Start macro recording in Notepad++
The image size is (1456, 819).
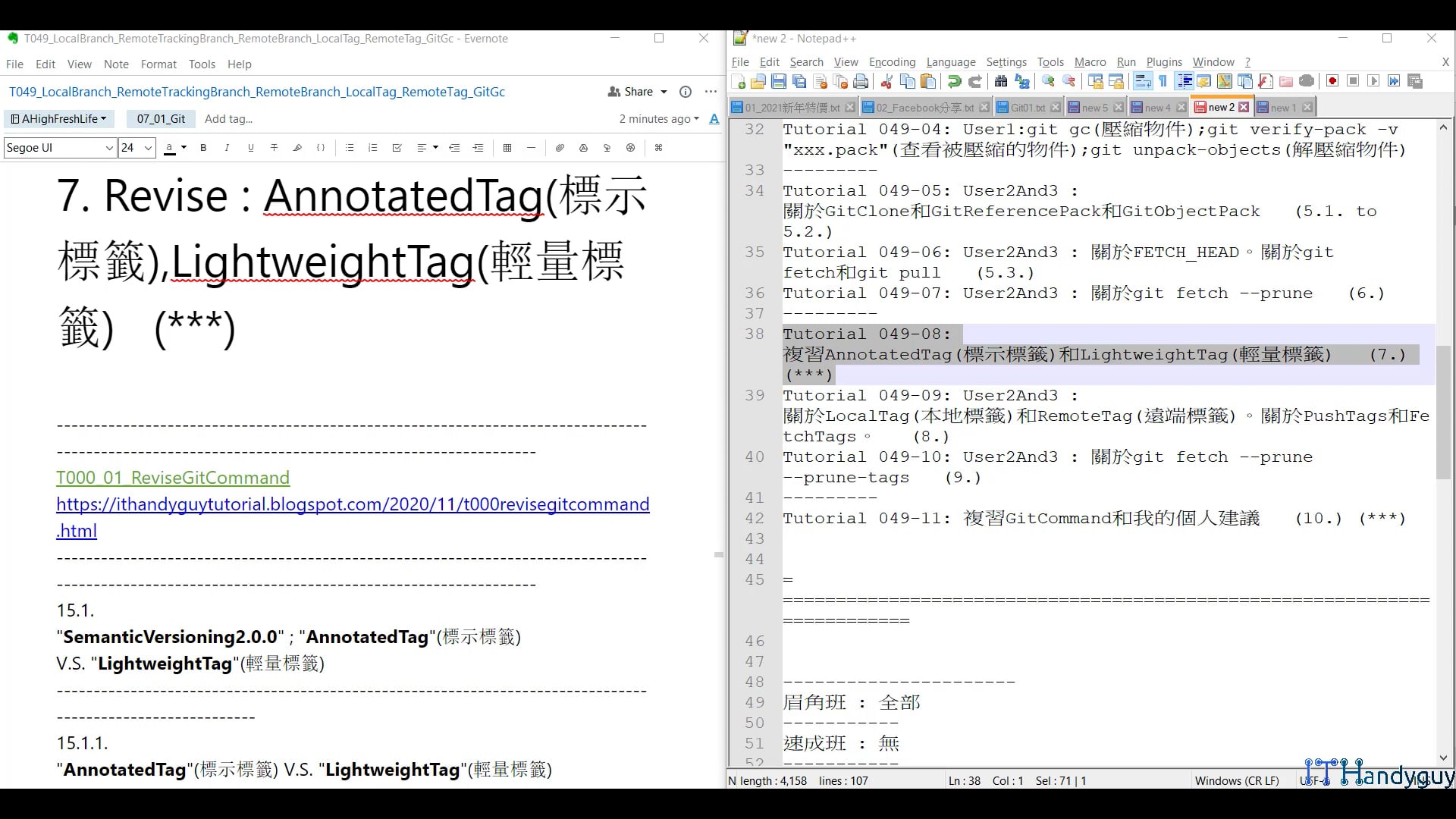point(1332,81)
